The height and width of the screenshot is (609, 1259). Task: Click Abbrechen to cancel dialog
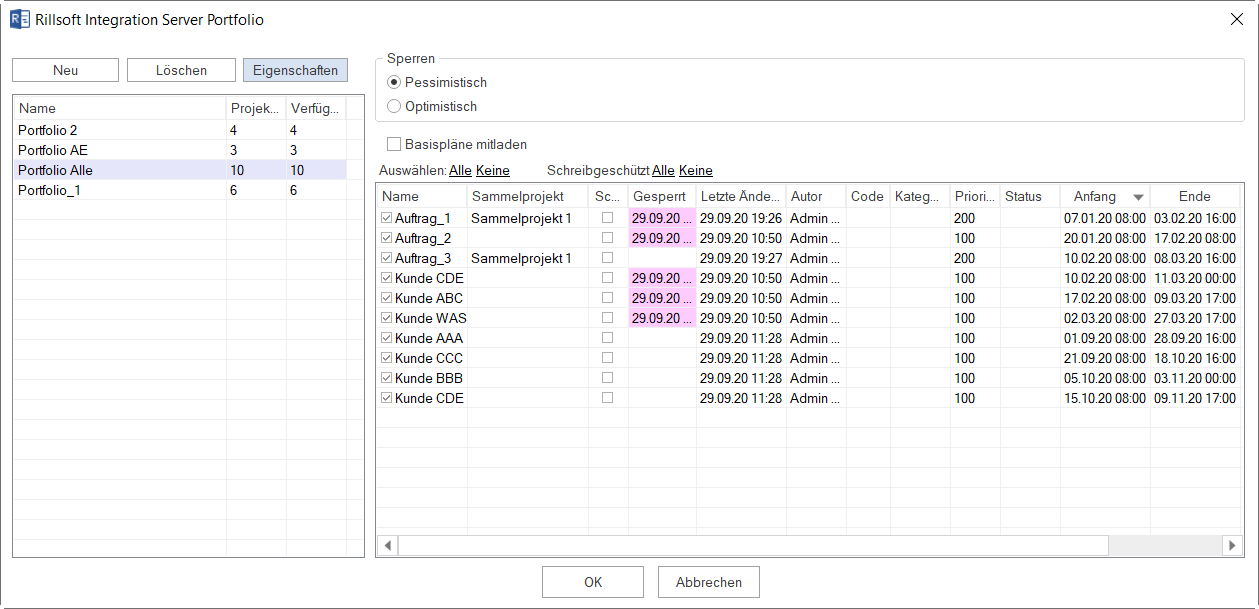(709, 582)
